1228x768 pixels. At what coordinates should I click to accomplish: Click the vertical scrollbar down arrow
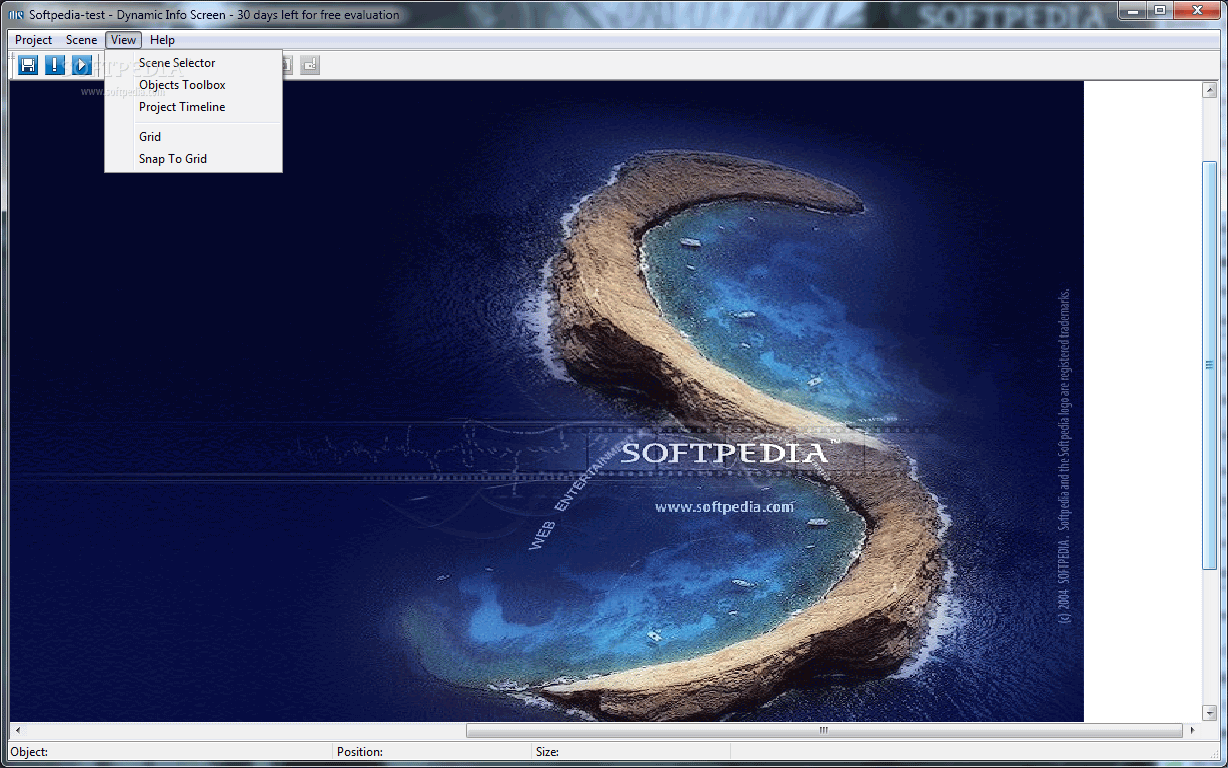pyautogui.click(x=1209, y=712)
